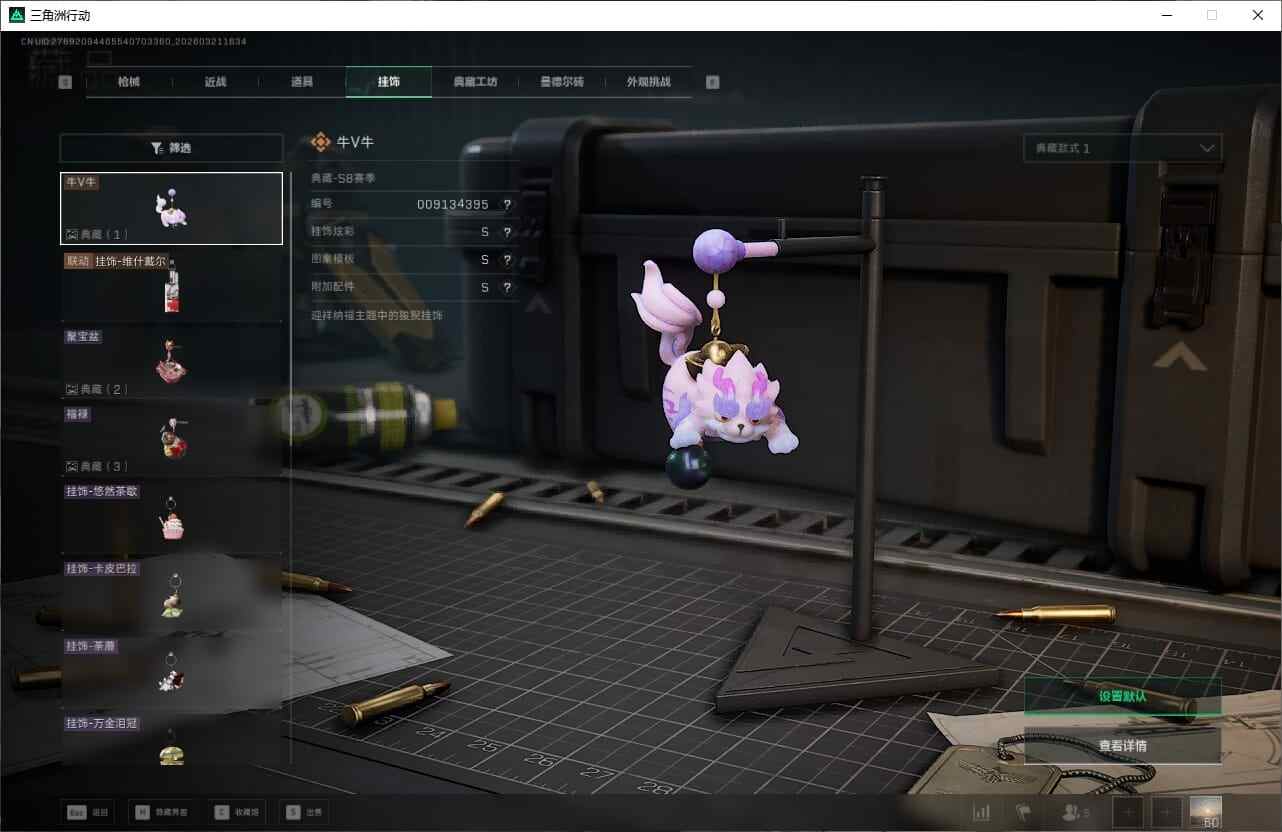Go to the 外观挑战 tab
The height and width of the screenshot is (832, 1282).
[648, 82]
